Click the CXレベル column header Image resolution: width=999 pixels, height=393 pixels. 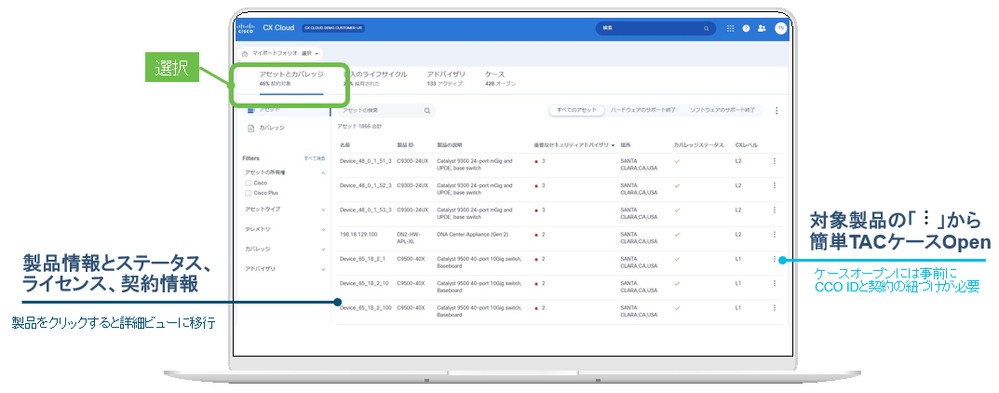coord(746,145)
